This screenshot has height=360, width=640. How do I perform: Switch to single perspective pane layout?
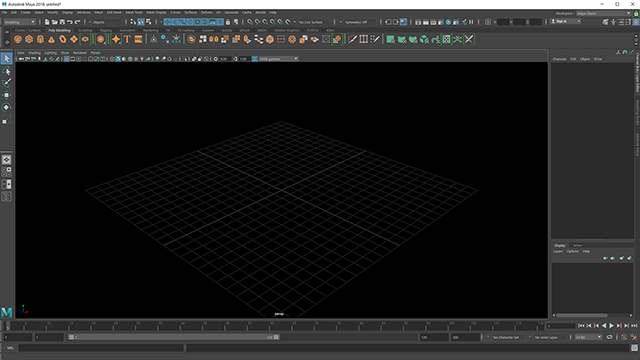(7, 160)
